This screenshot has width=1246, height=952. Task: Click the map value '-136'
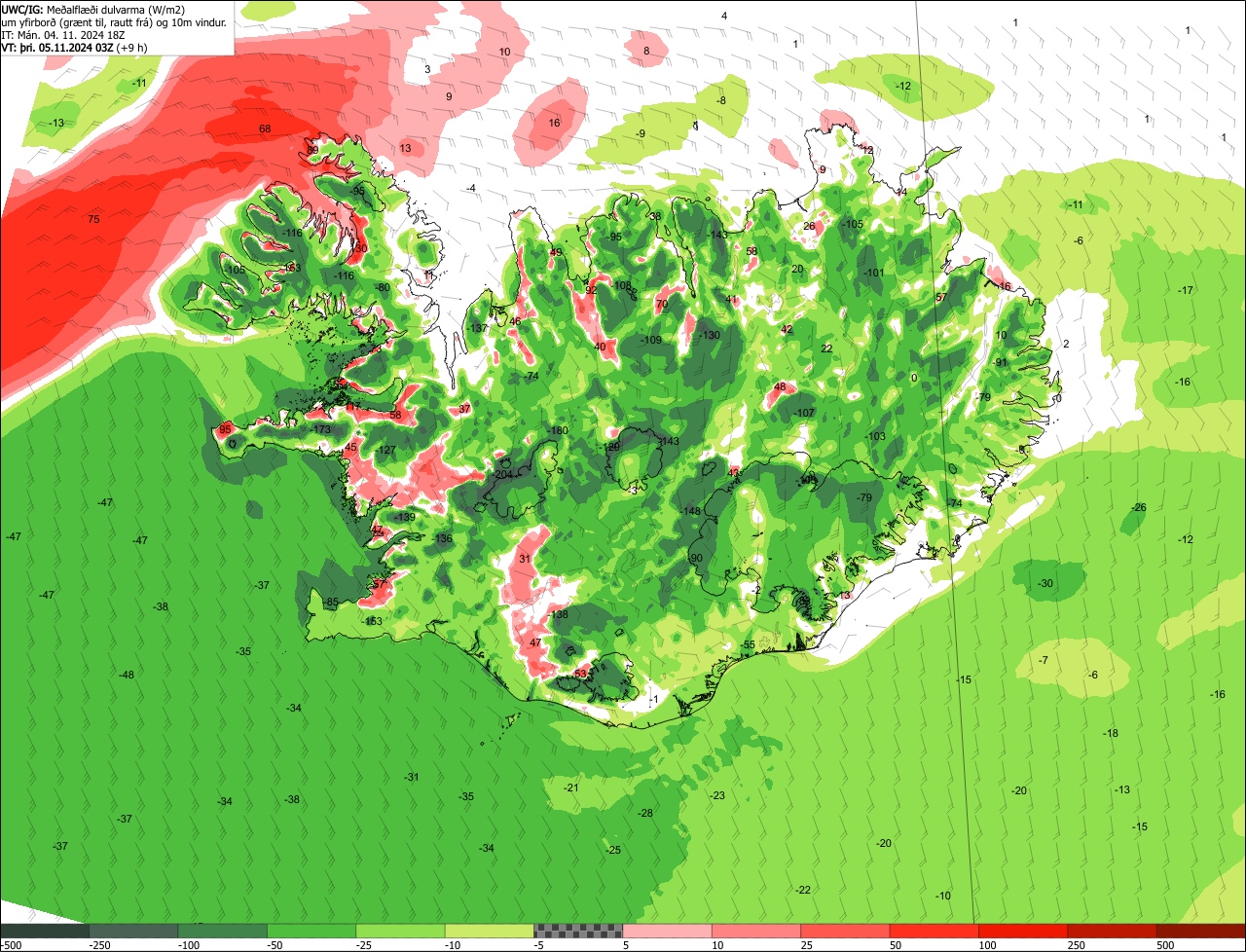coord(443,538)
